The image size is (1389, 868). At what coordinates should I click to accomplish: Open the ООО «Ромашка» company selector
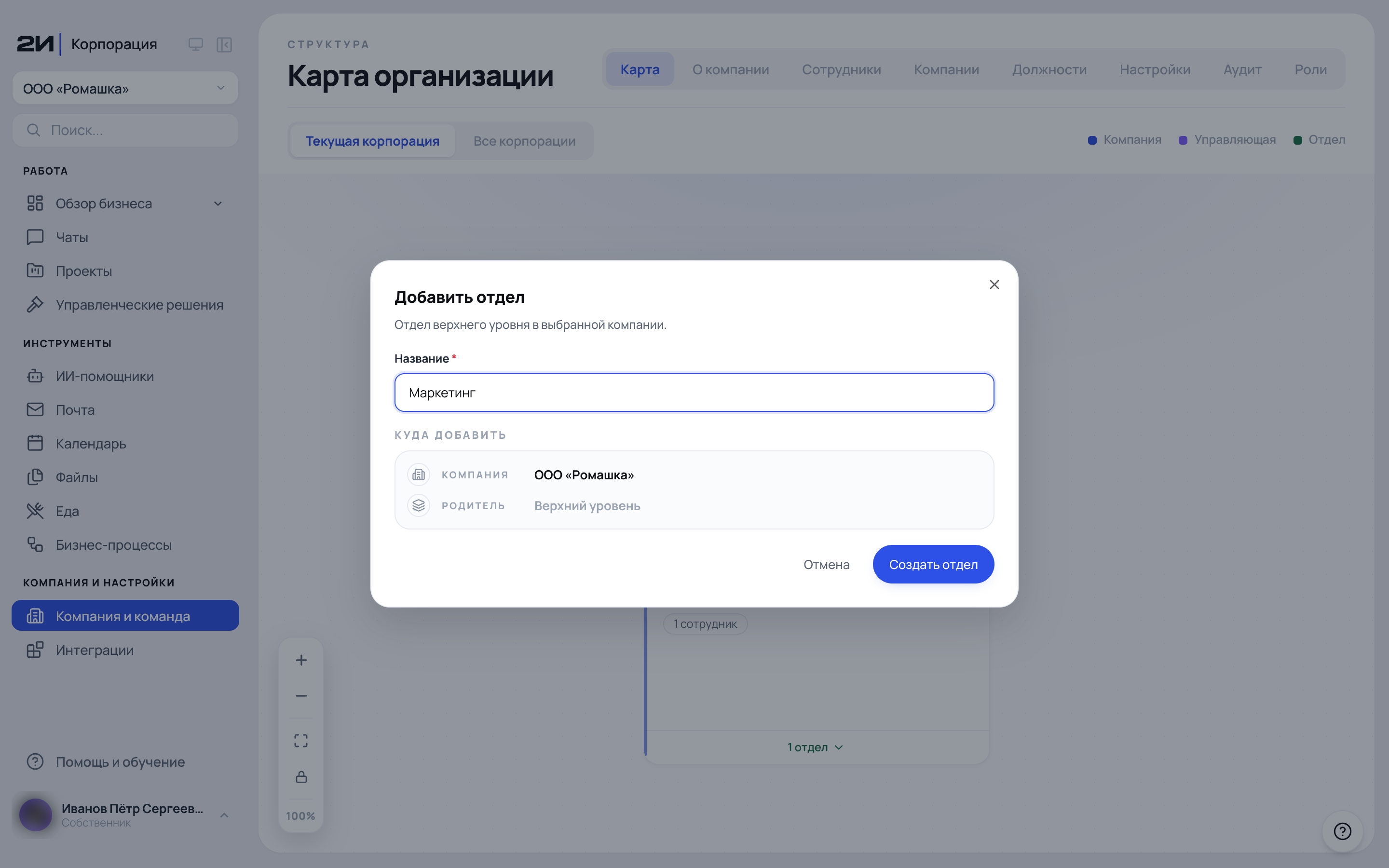[x=125, y=88]
